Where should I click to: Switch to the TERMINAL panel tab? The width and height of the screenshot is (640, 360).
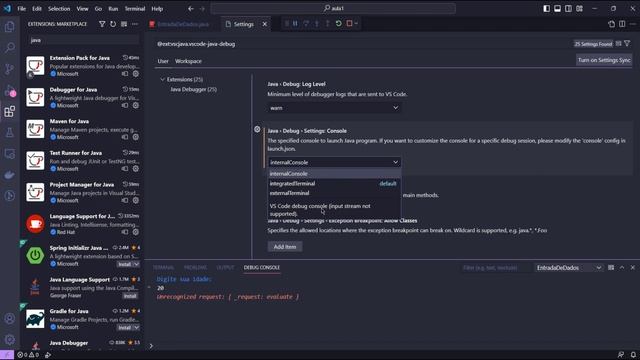coord(163,268)
